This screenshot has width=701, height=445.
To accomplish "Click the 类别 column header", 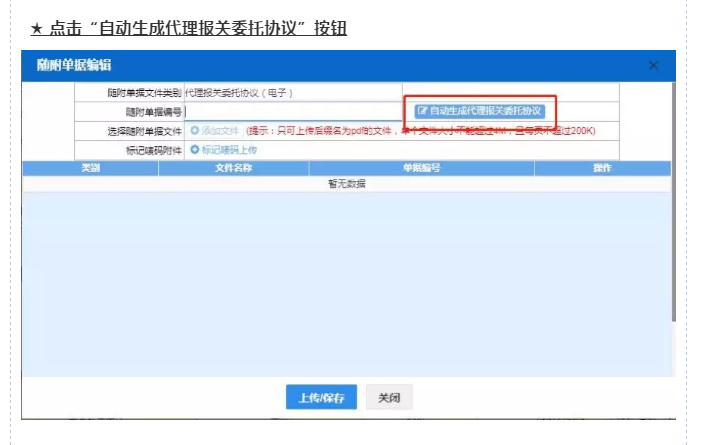I will pos(90,168).
